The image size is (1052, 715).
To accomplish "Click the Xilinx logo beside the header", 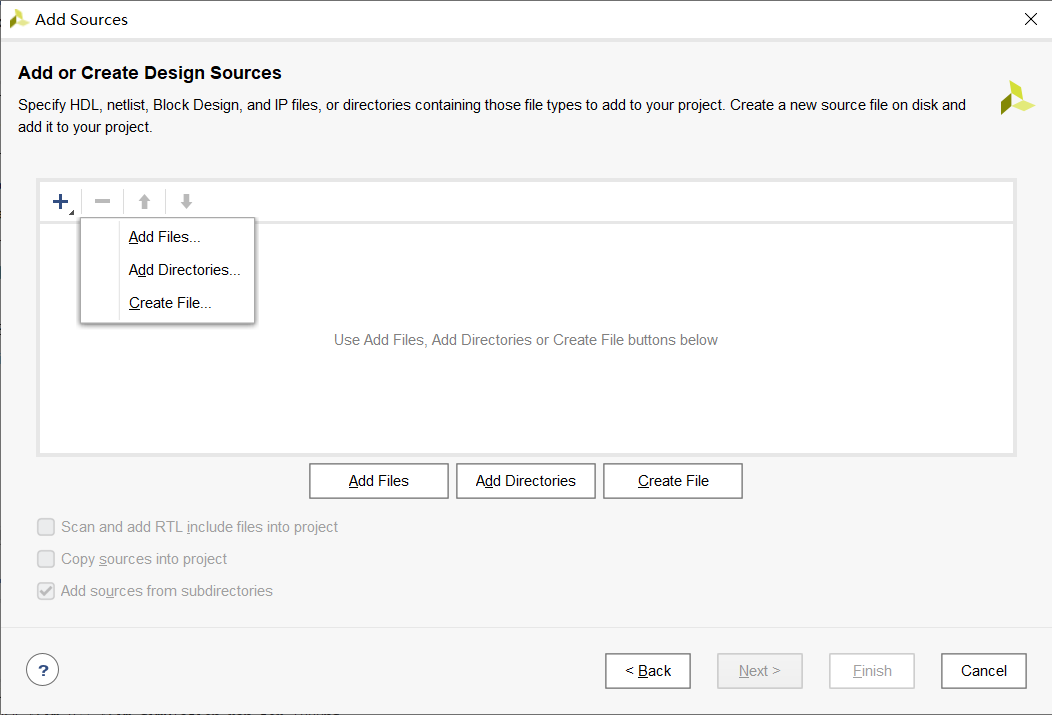I will (1017, 98).
